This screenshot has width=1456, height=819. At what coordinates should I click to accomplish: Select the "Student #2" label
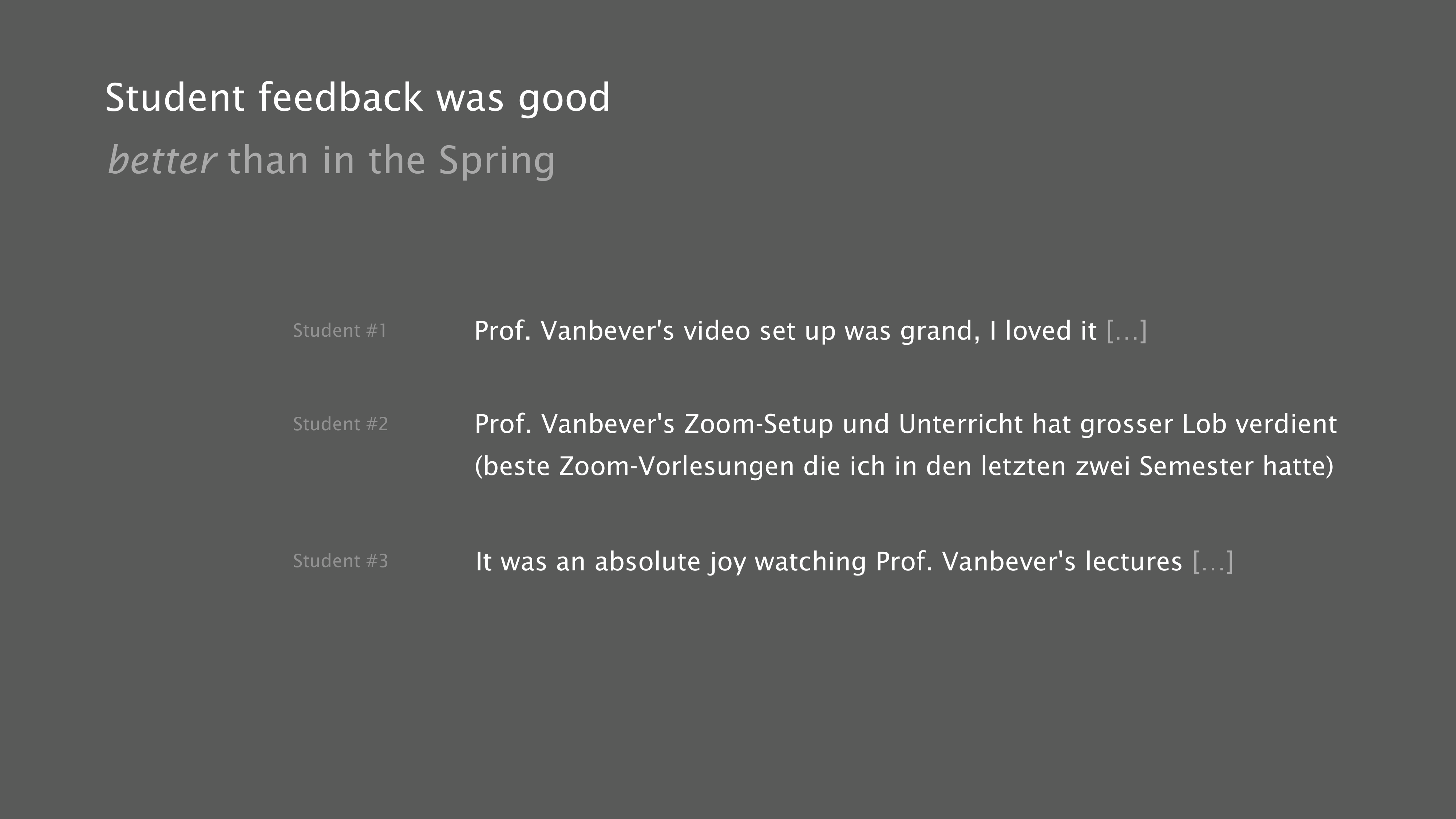[340, 424]
